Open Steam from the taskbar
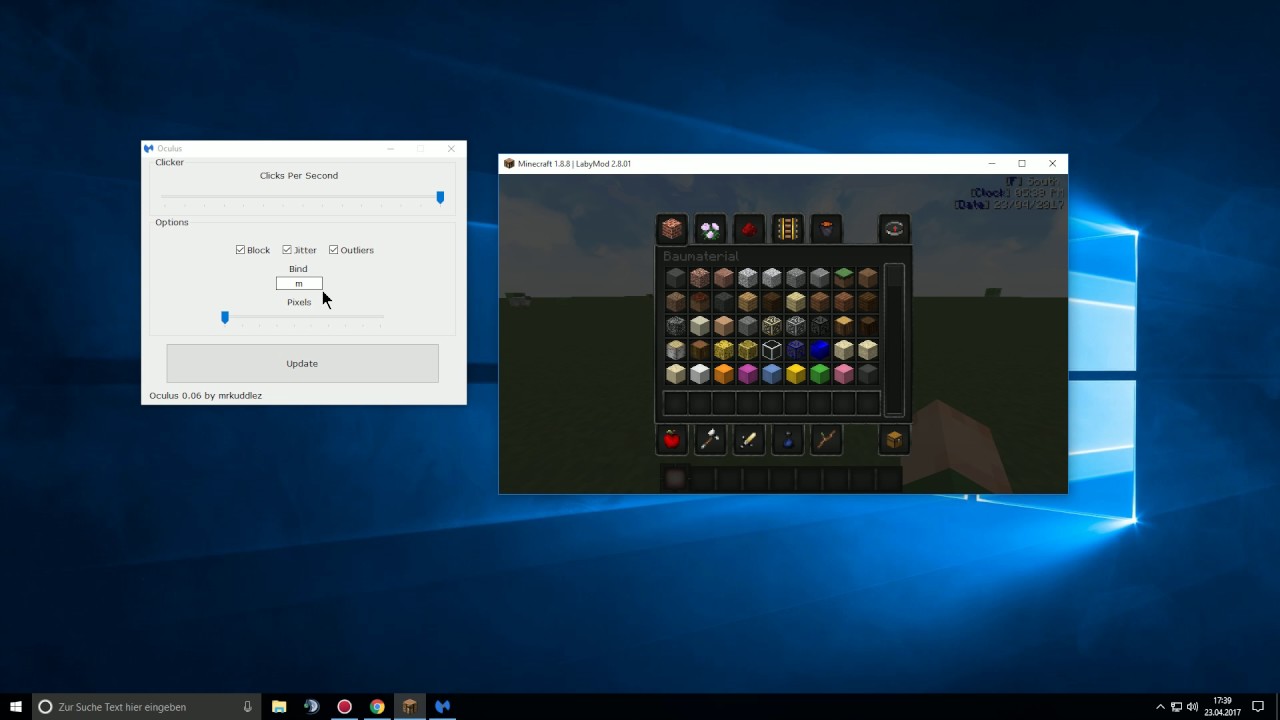 click(312, 706)
